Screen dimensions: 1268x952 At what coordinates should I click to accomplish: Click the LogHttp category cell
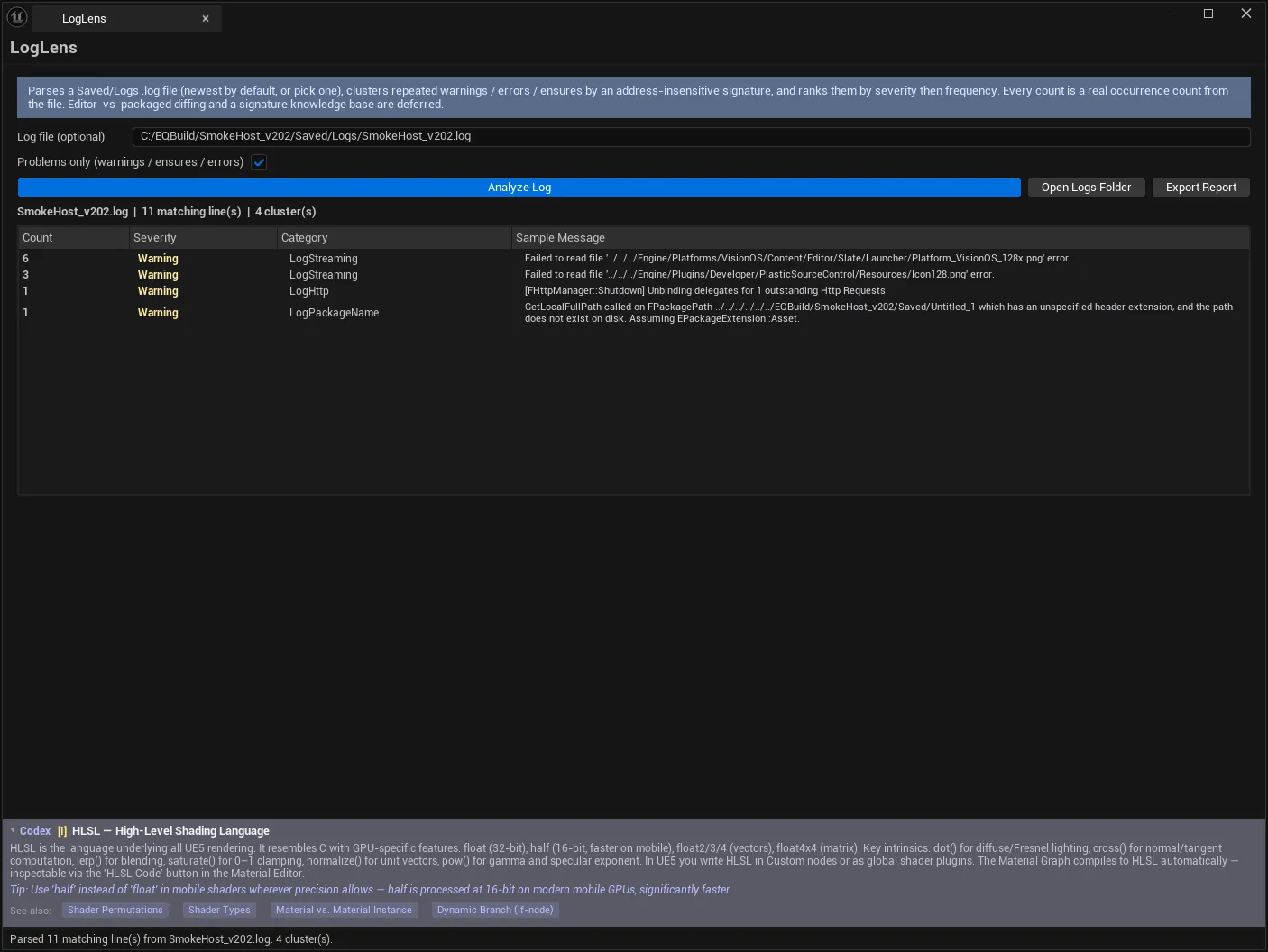pyautogui.click(x=309, y=291)
